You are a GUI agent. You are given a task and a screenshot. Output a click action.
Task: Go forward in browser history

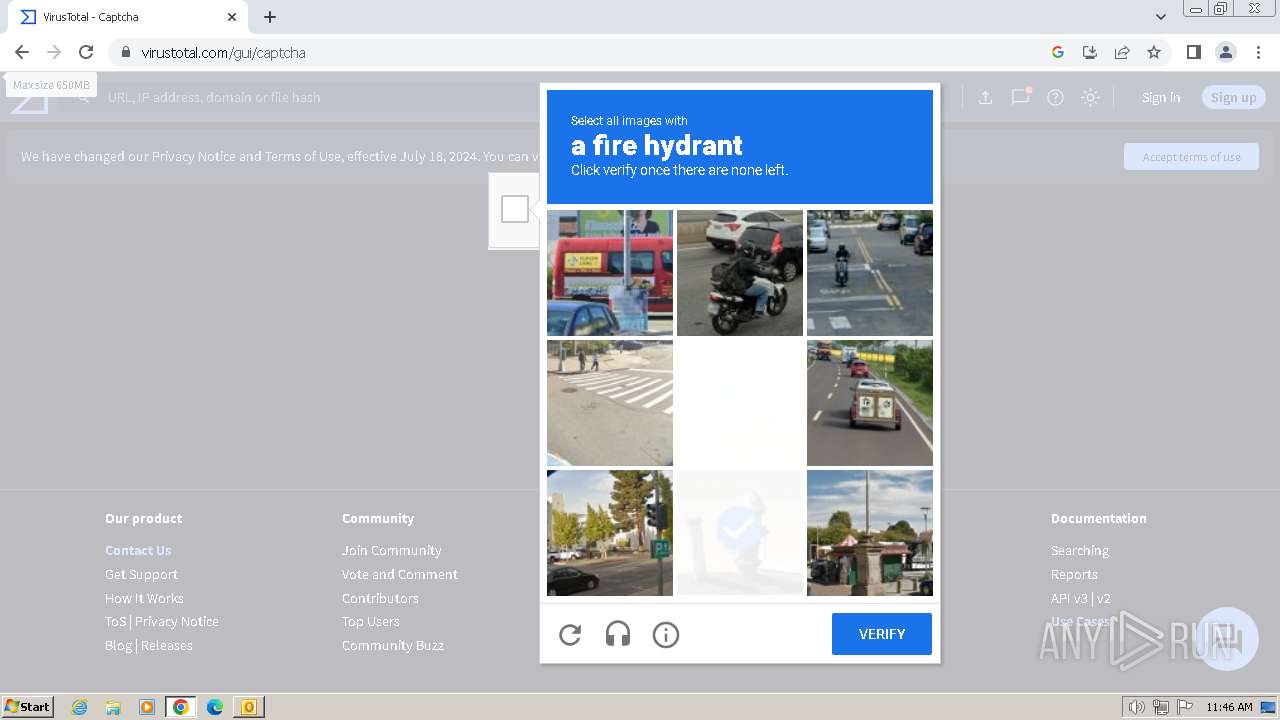[54, 52]
